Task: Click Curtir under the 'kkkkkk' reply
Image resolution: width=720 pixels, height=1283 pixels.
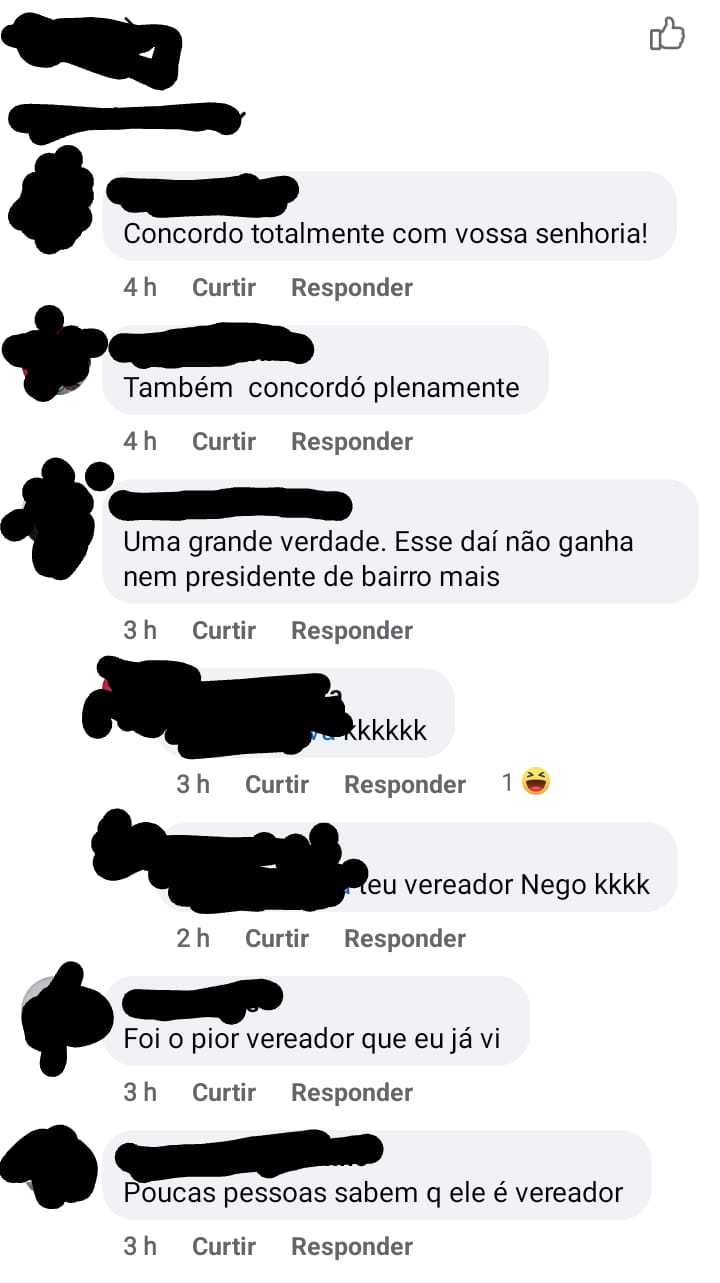Action: (277, 785)
